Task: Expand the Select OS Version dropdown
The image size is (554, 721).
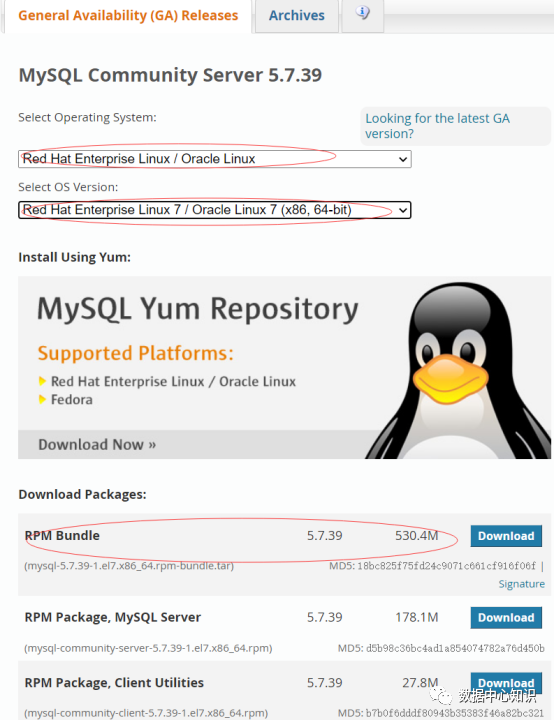Action: (x=215, y=210)
